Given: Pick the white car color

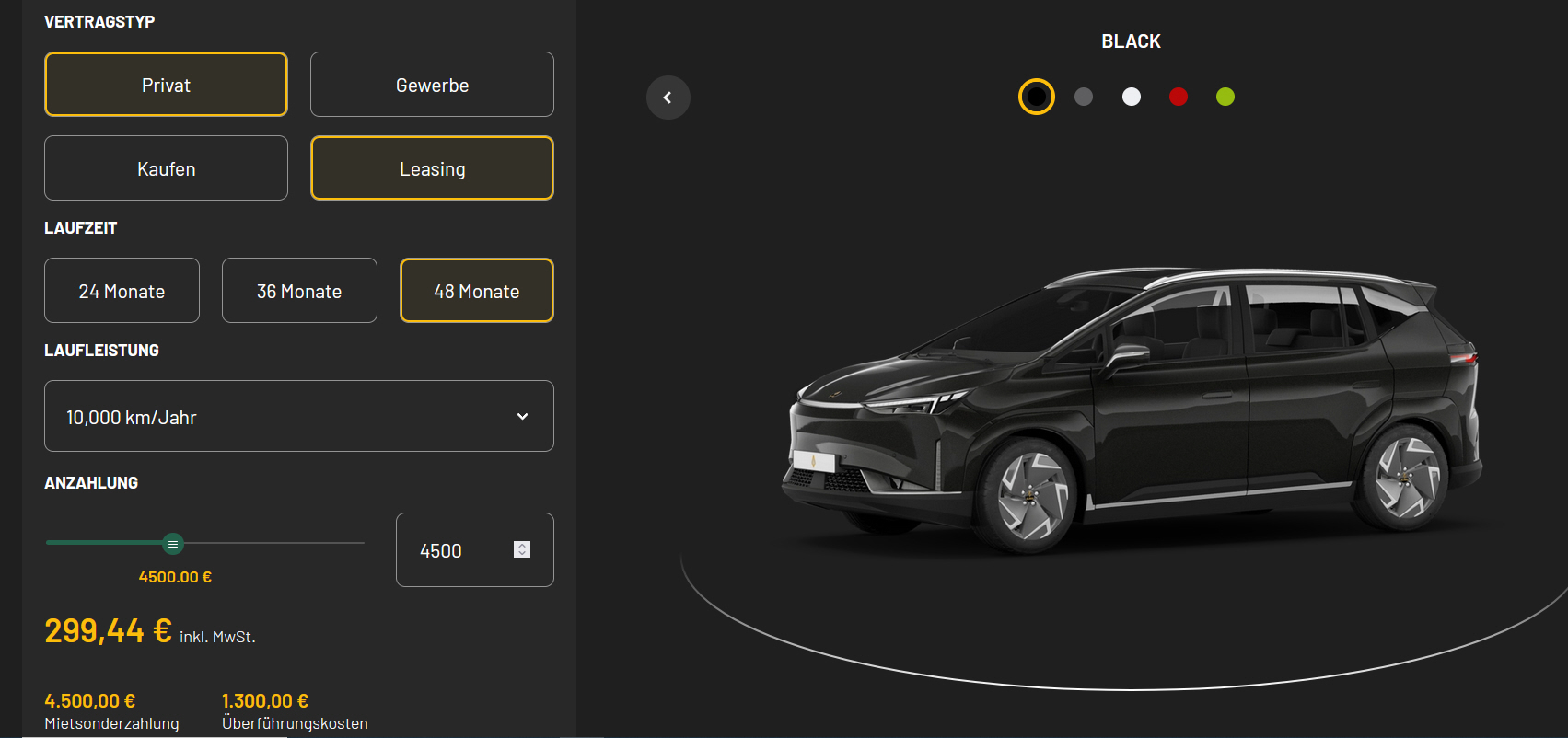Looking at the screenshot, I should tap(1132, 97).
